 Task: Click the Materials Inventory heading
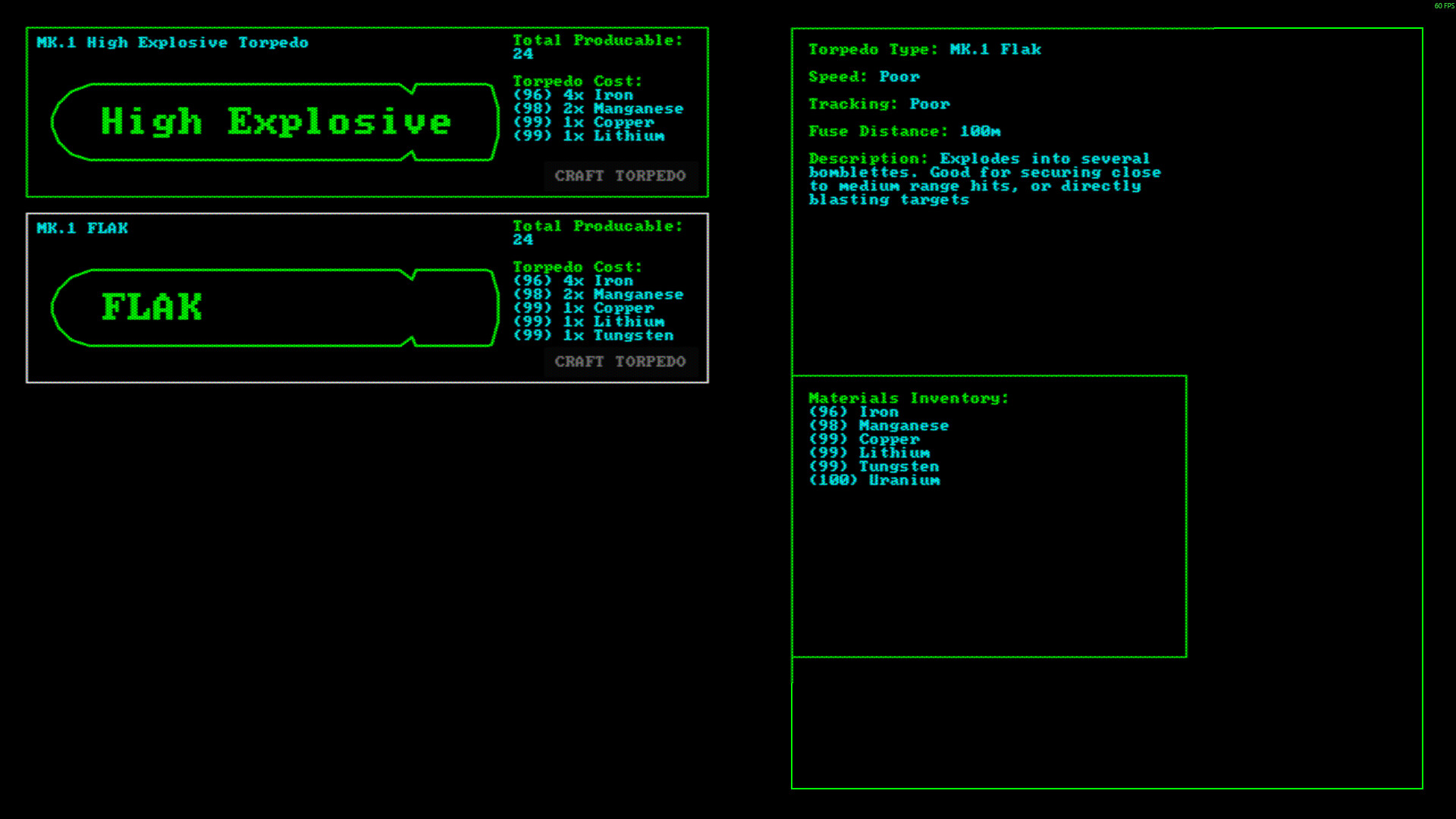point(908,398)
